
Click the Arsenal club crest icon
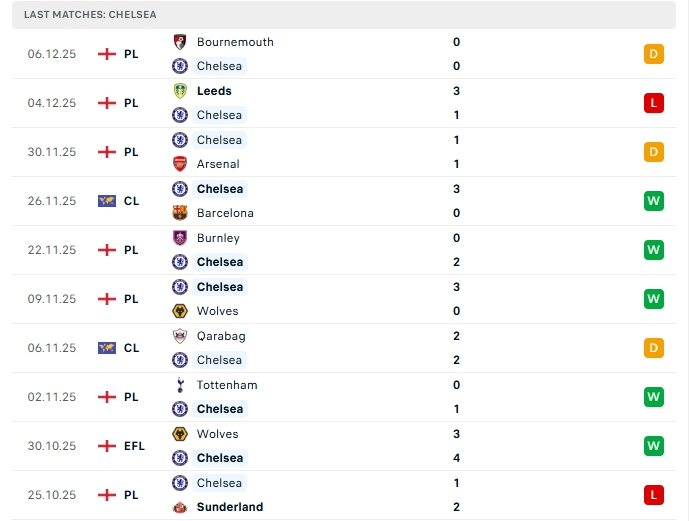pos(180,164)
